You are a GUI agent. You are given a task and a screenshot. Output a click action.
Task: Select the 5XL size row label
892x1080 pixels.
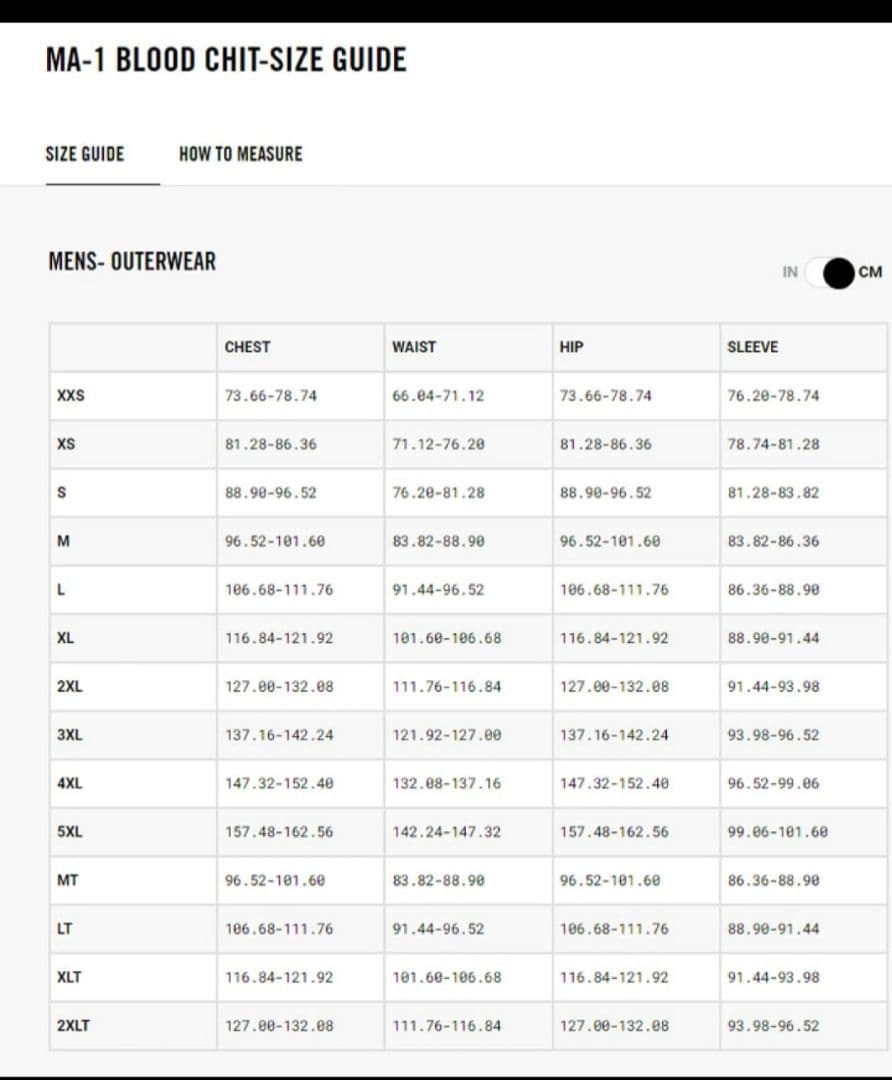coord(70,831)
